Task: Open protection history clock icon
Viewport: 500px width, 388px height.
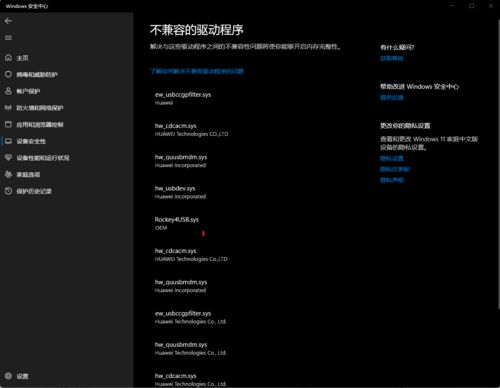Action: [8, 191]
